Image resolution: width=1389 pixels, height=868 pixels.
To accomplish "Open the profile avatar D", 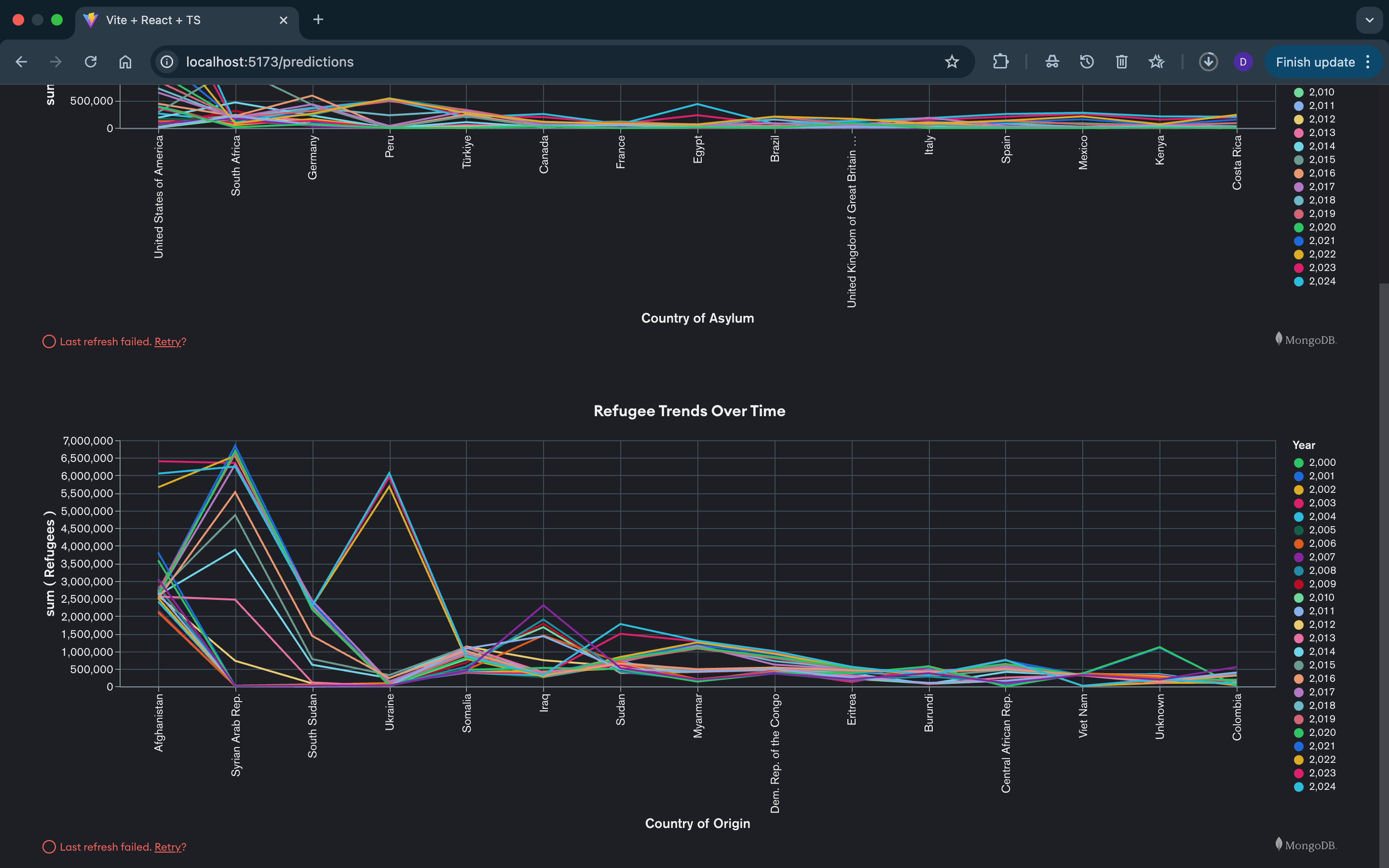I will (1243, 62).
